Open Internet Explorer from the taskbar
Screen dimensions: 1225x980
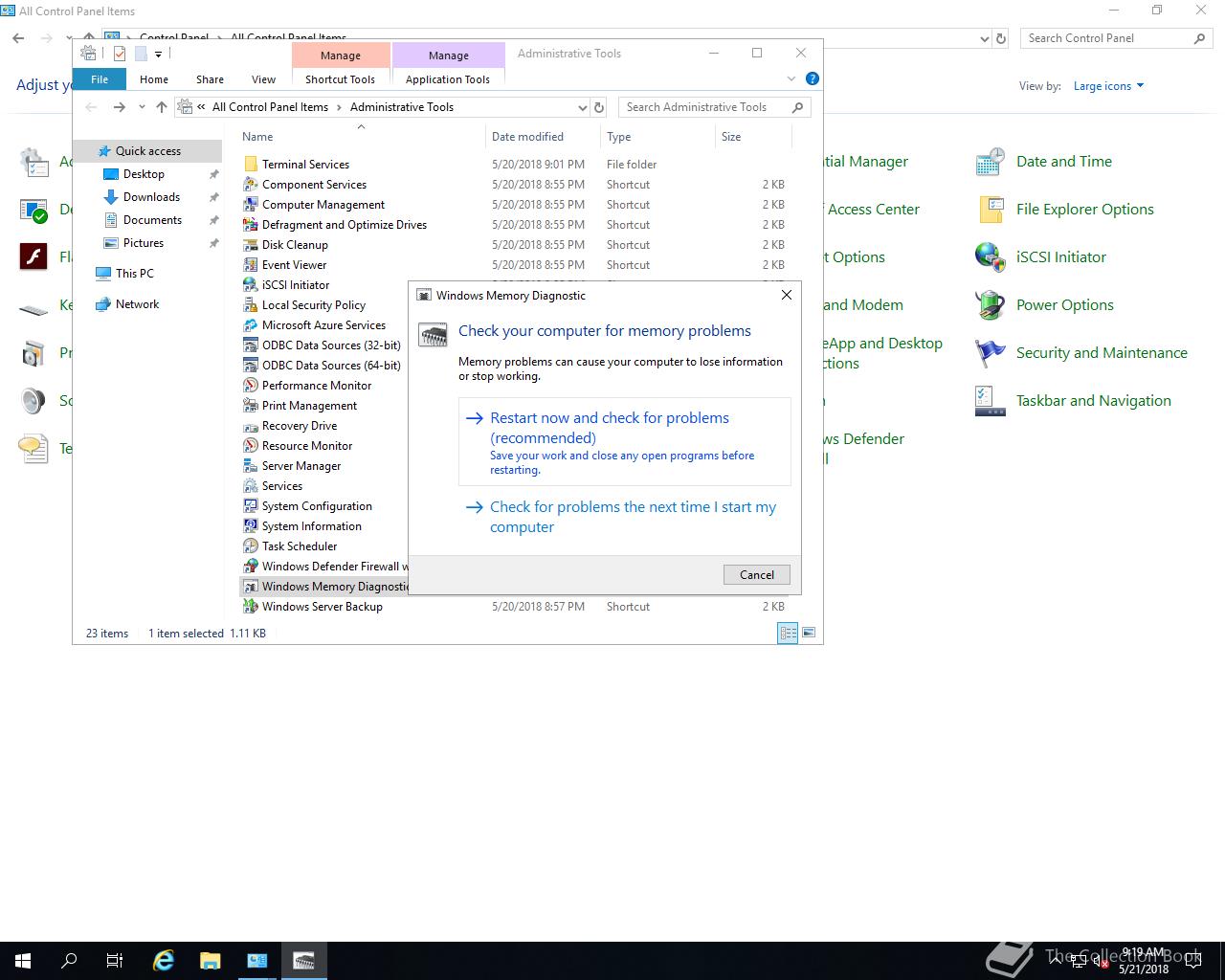164,961
